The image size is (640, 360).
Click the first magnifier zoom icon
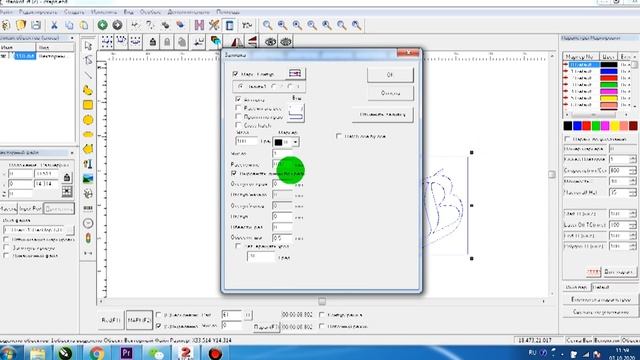[267, 25]
